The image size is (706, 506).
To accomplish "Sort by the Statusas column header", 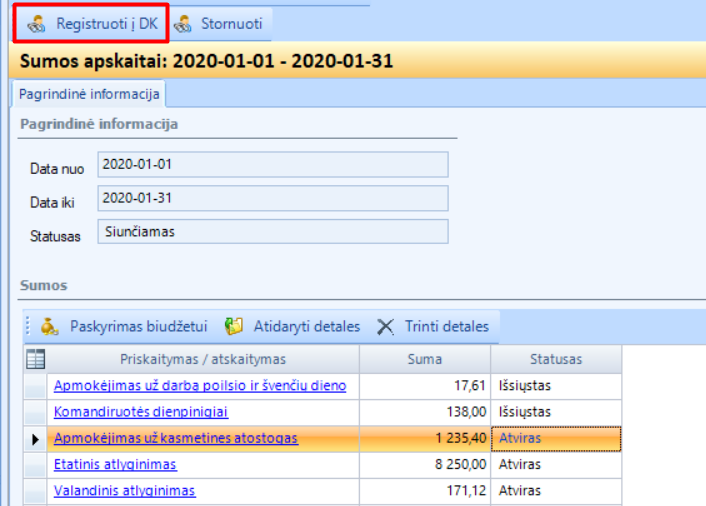I will click(x=556, y=359).
